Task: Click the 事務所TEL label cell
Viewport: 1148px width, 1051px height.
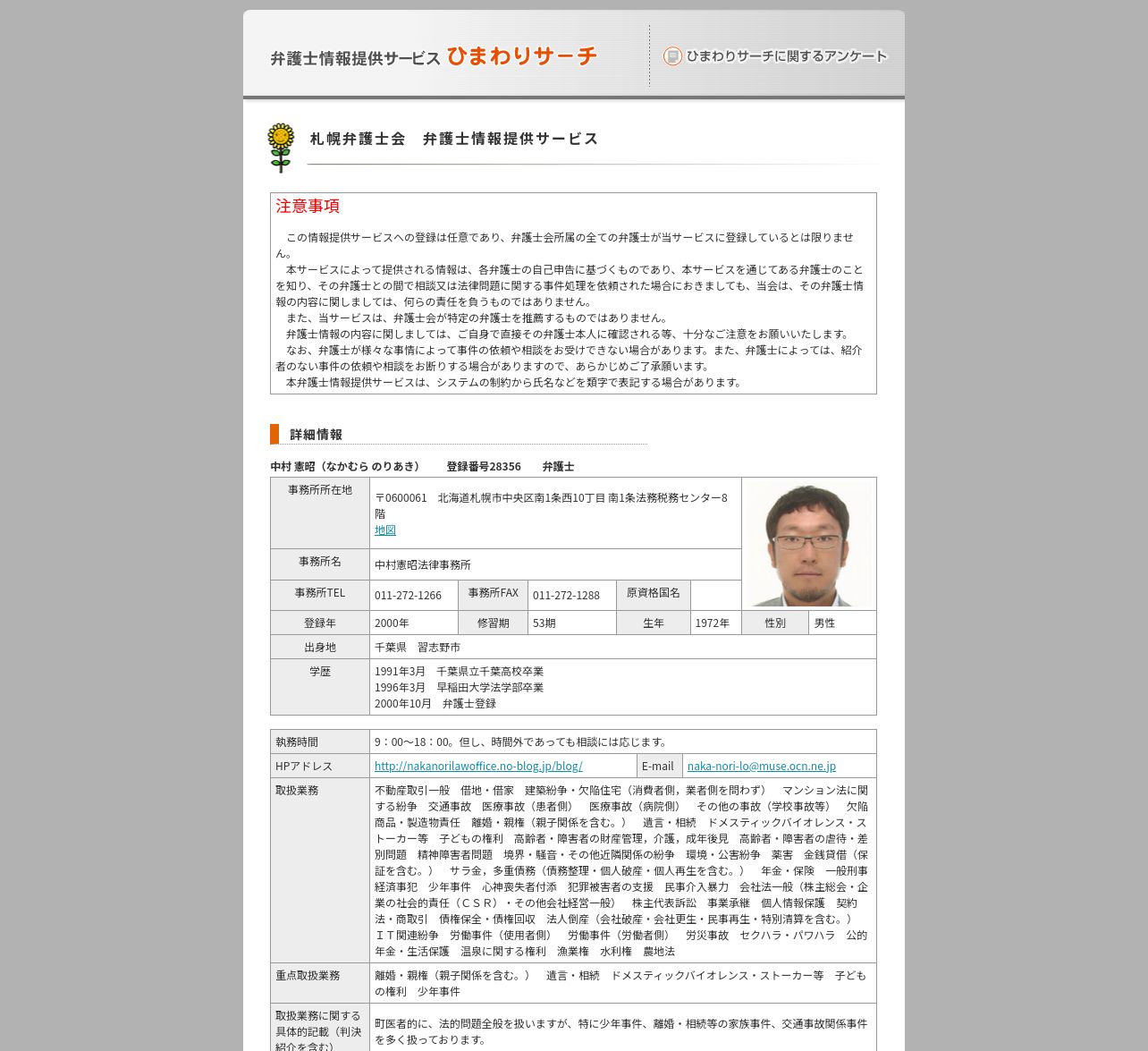Action: 320,596
